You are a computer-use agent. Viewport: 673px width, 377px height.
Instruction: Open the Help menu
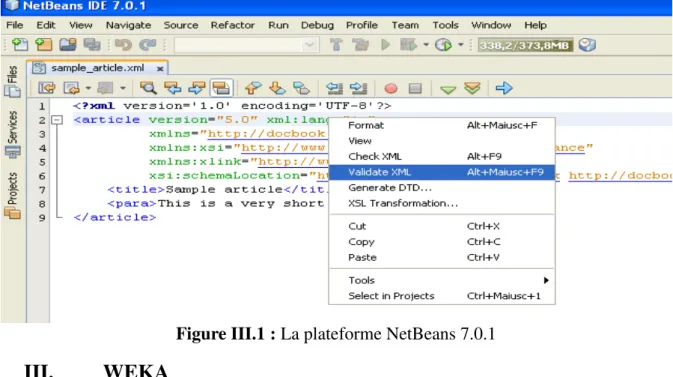pyautogui.click(x=535, y=25)
